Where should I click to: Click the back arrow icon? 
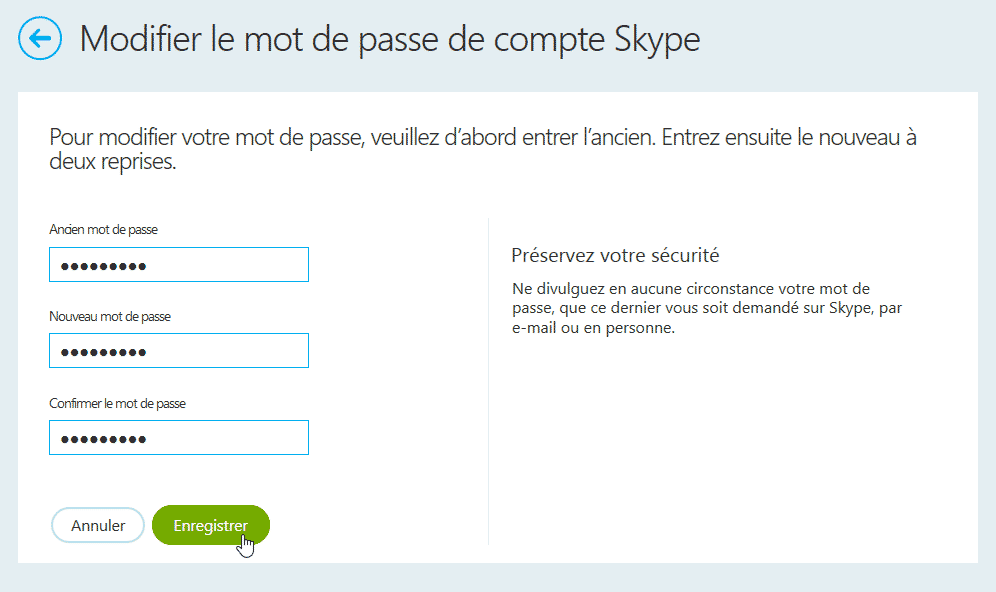click(x=40, y=39)
